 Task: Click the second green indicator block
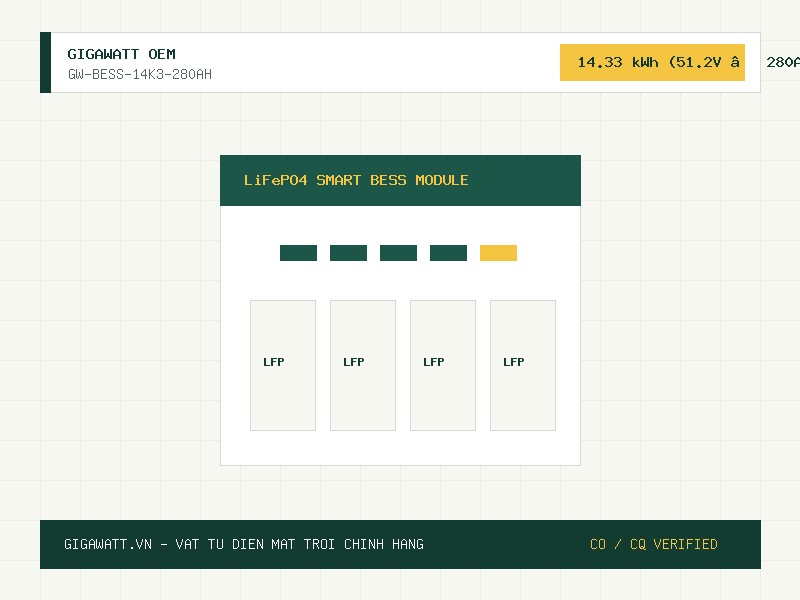348,253
